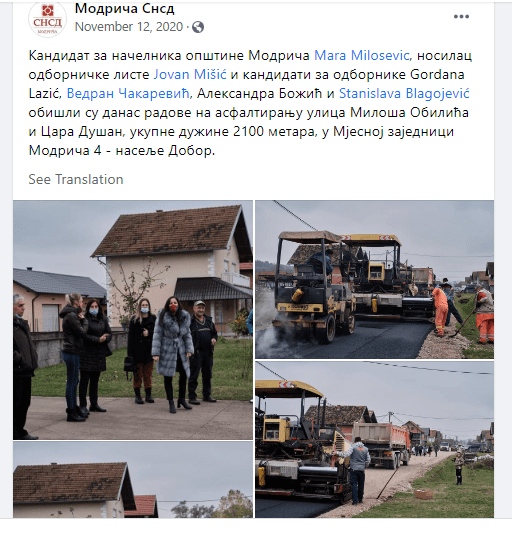Open photo of road roller on asphalt
512x535 pixels.
click(375, 279)
